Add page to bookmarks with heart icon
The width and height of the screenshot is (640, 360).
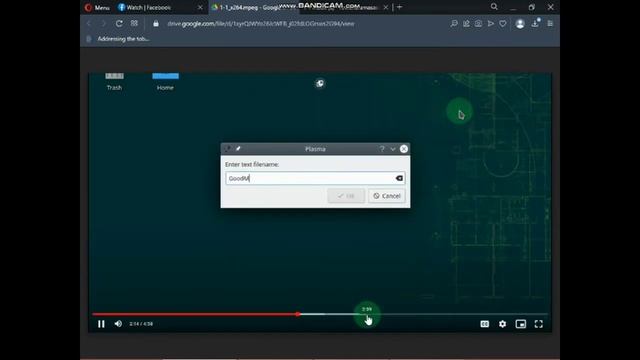[503, 24]
